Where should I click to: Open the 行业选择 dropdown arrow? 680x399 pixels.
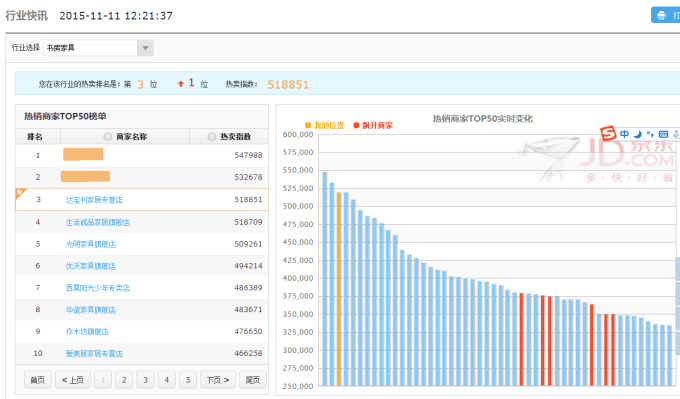[x=145, y=48]
